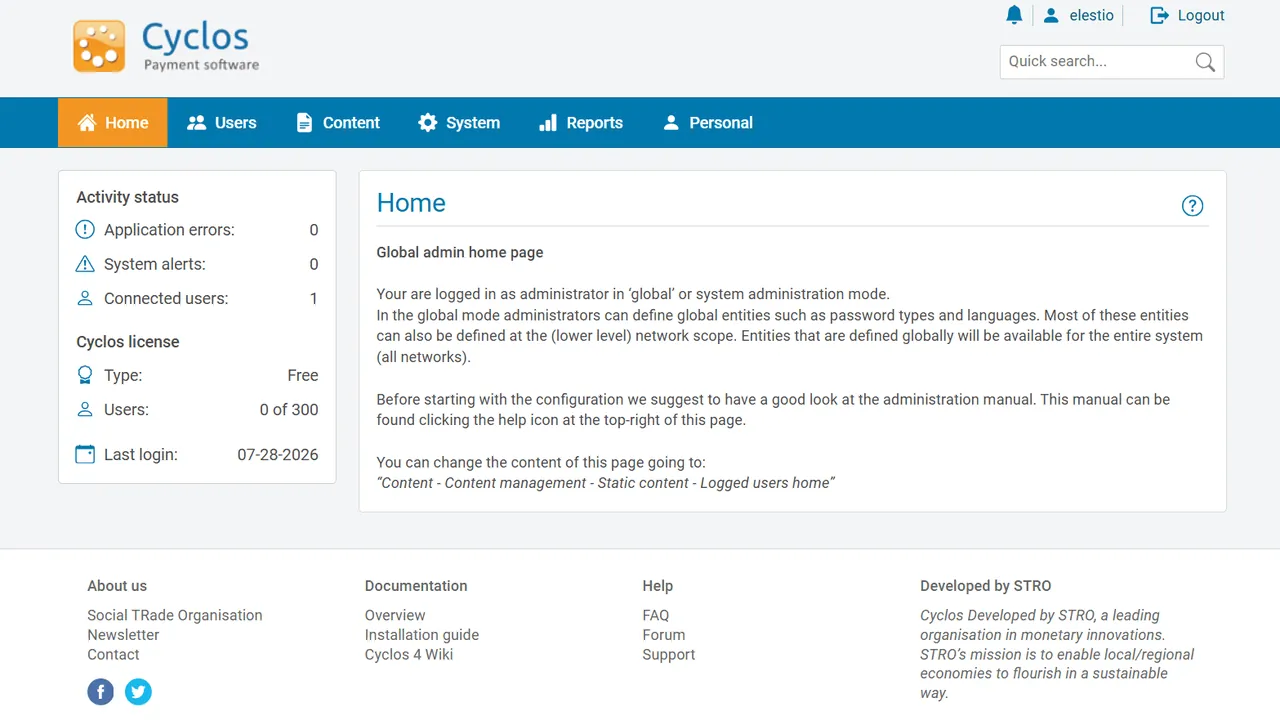The image size is (1280, 725).
Task: Open the elestio username link
Action: 1092,15
